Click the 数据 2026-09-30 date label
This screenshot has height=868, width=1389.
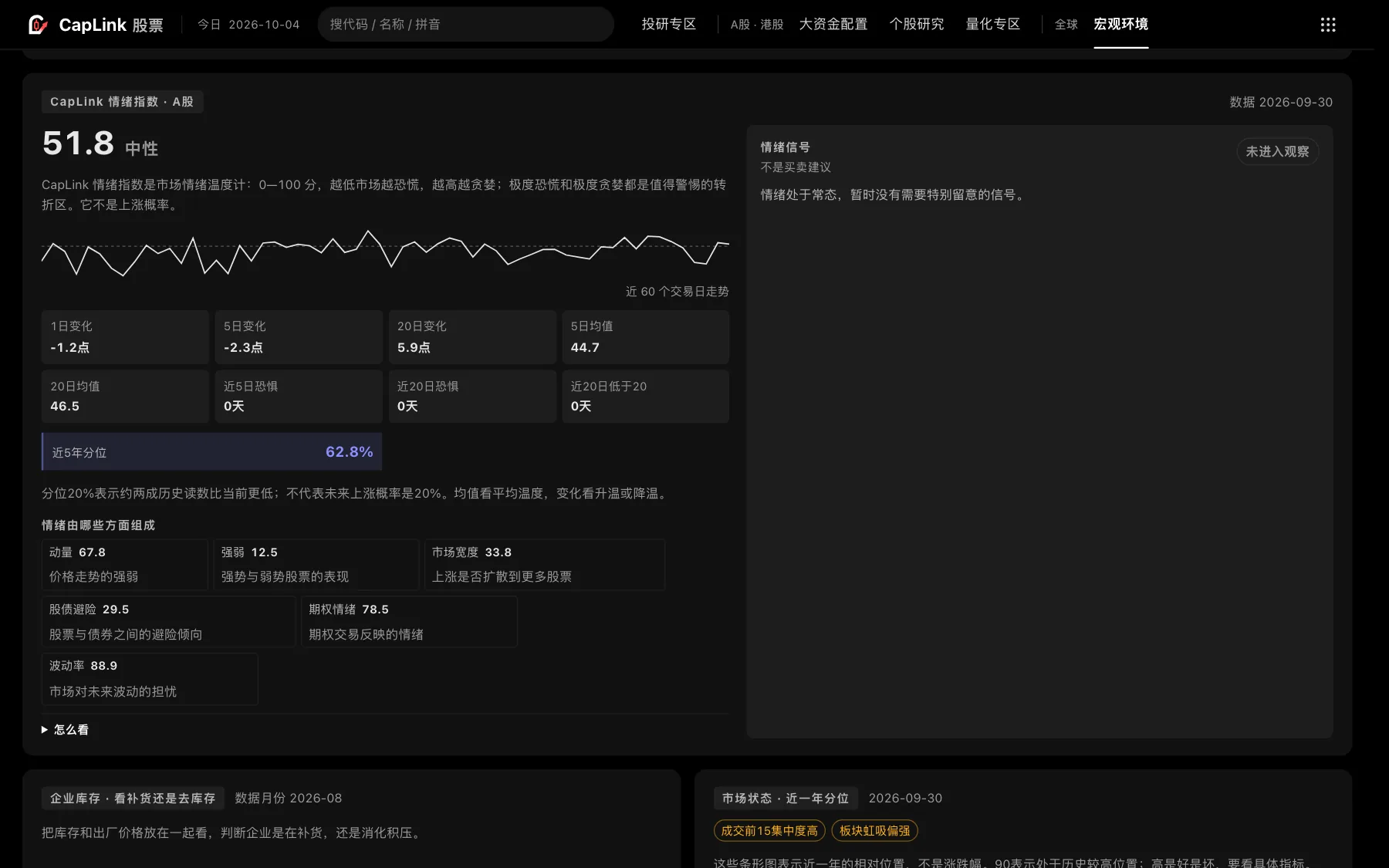pyautogui.click(x=1281, y=102)
